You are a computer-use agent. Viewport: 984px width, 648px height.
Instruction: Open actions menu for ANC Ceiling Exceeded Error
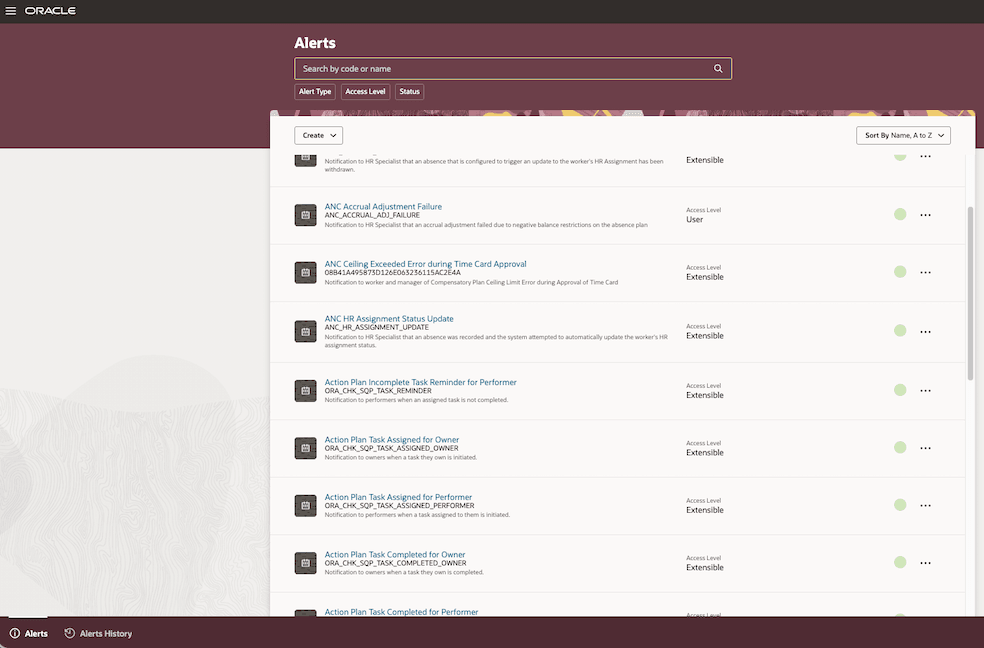point(925,273)
